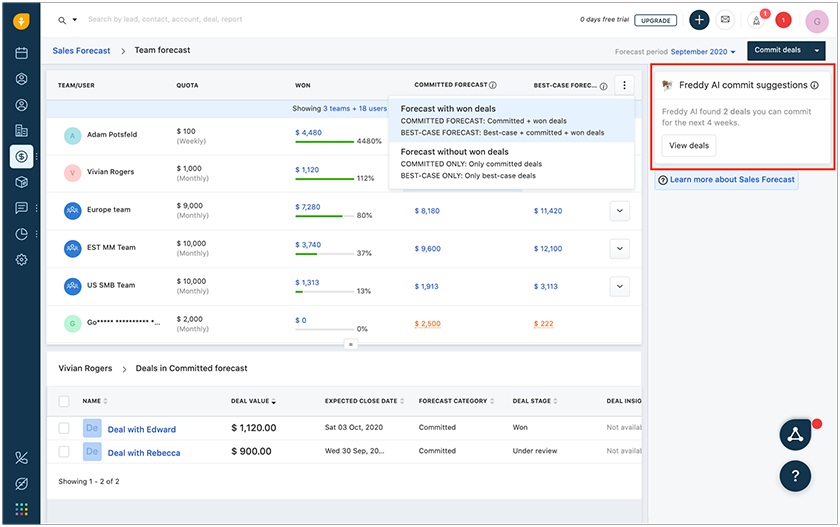Open the Products cube icon in sidebar
The height and width of the screenshot is (527, 840).
point(21,182)
